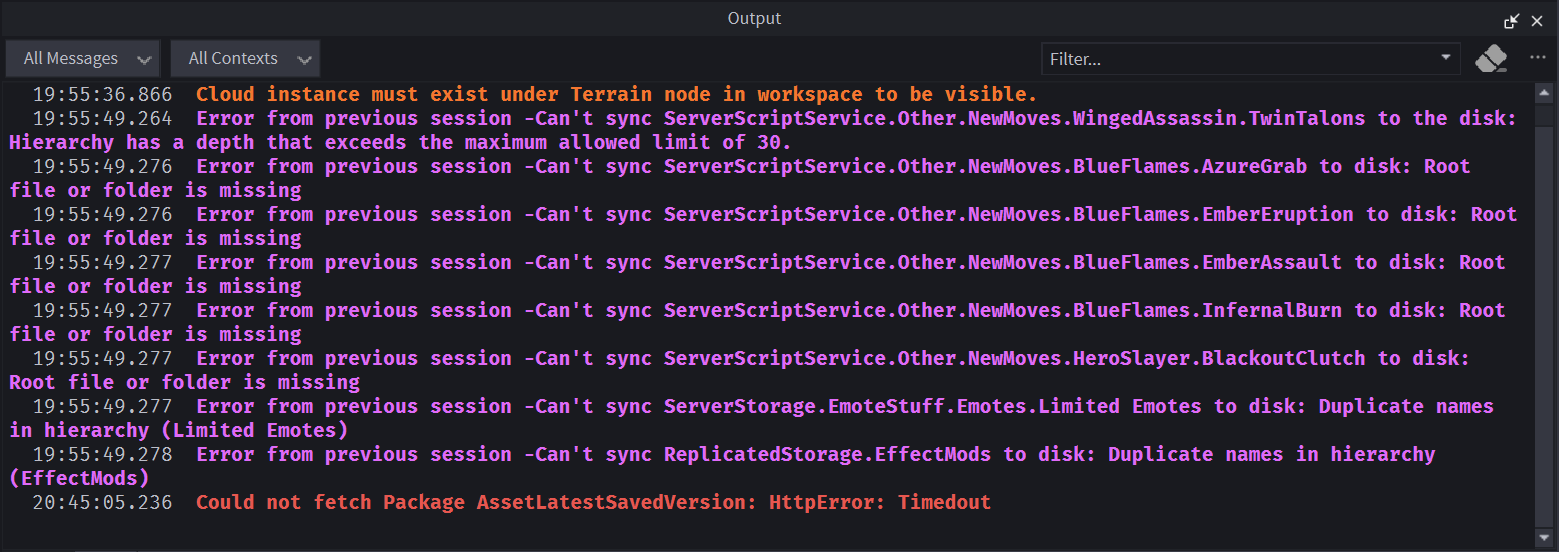Viewport: 1559px width, 552px height.
Task: Select the Cloud instance warning message
Action: 616,95
